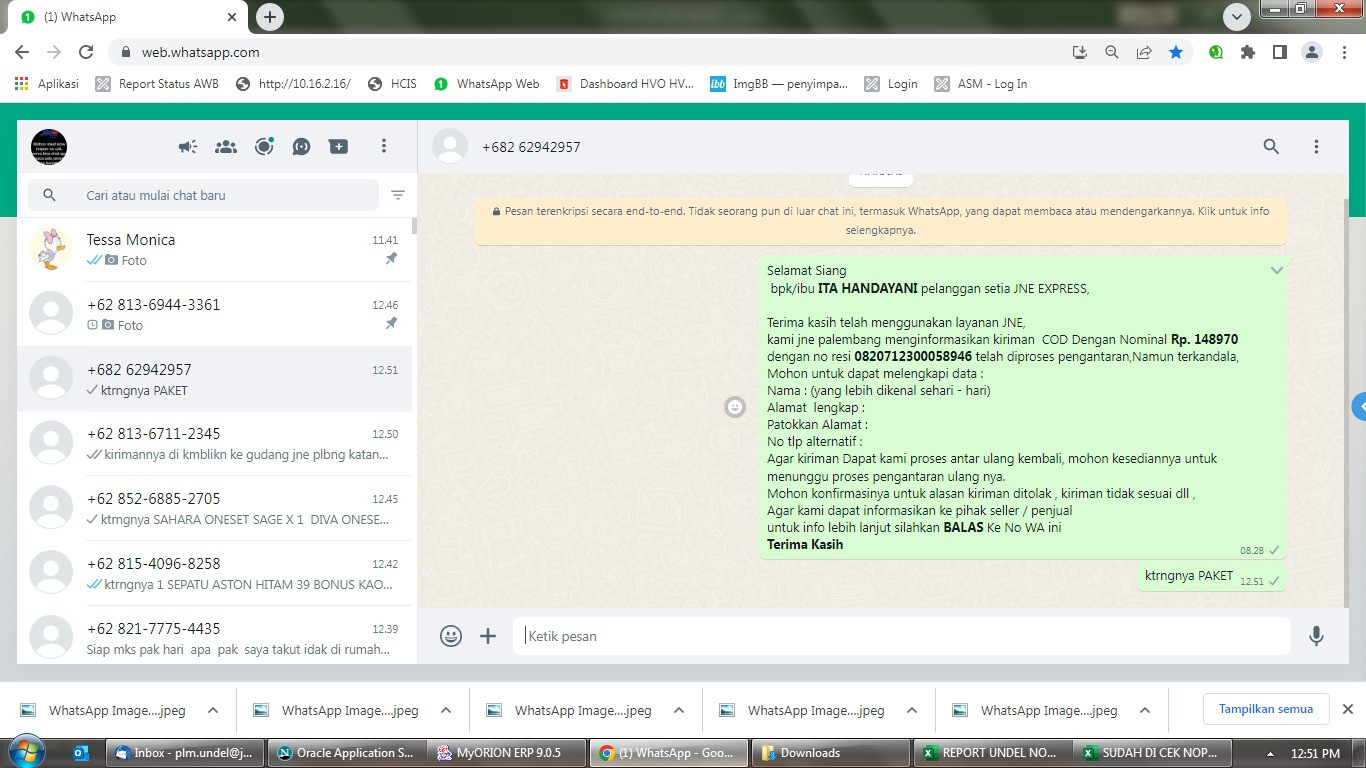
Task: Open the Downloads folder taskbar window
Action: (x=830, y=753)
